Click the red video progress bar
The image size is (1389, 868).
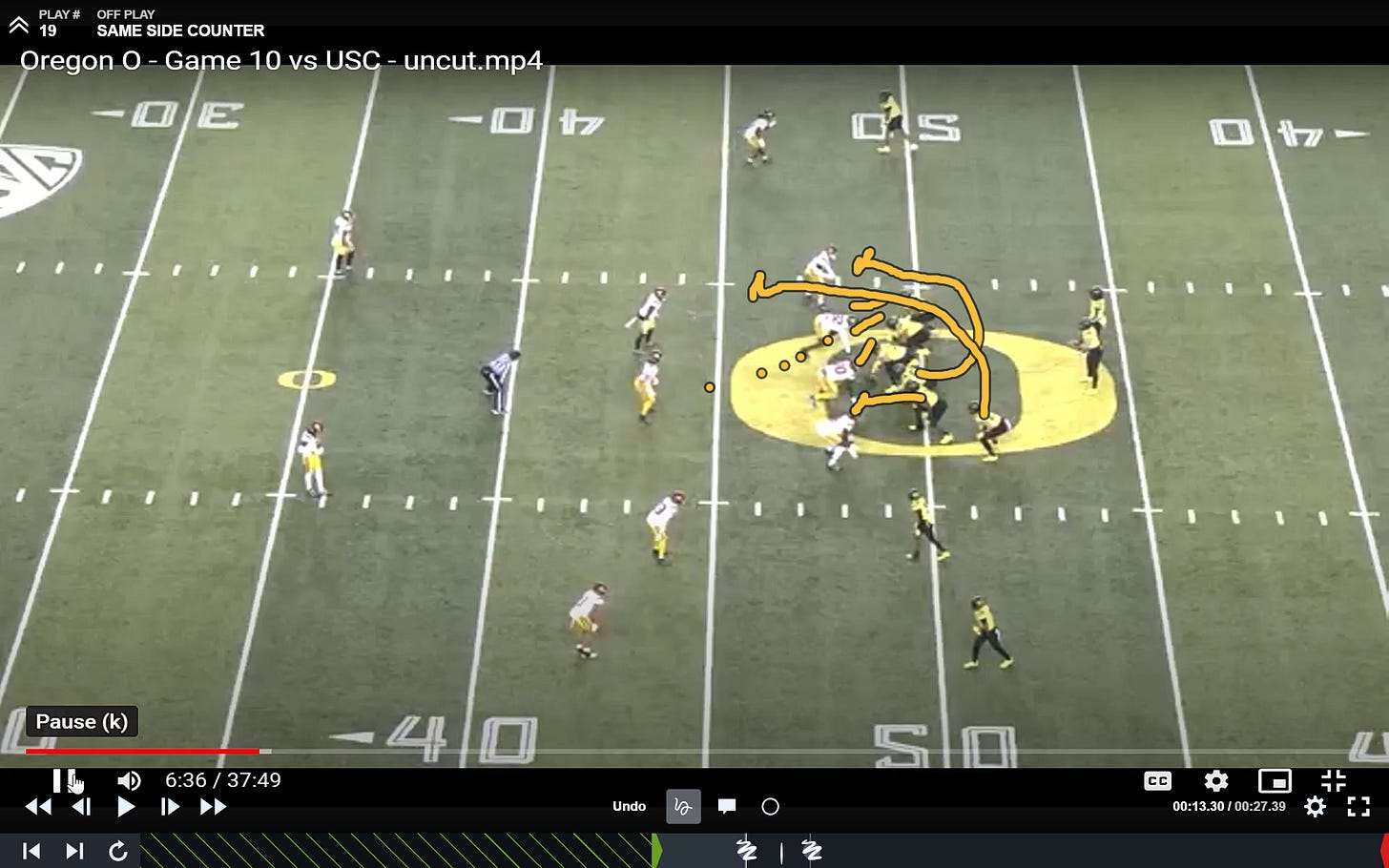coord(143,752)
